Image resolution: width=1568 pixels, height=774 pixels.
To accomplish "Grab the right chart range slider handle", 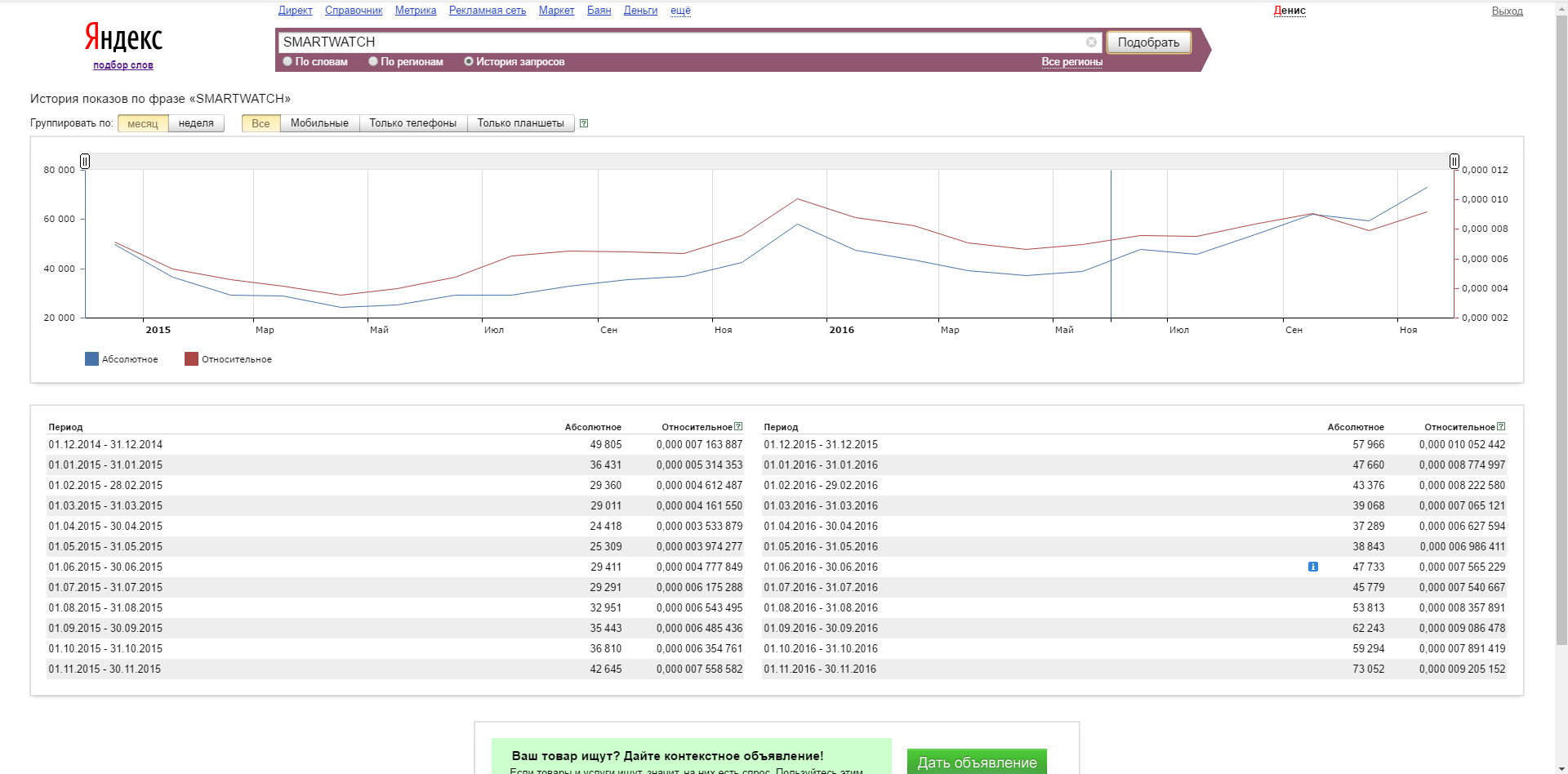I will 1454,162.
